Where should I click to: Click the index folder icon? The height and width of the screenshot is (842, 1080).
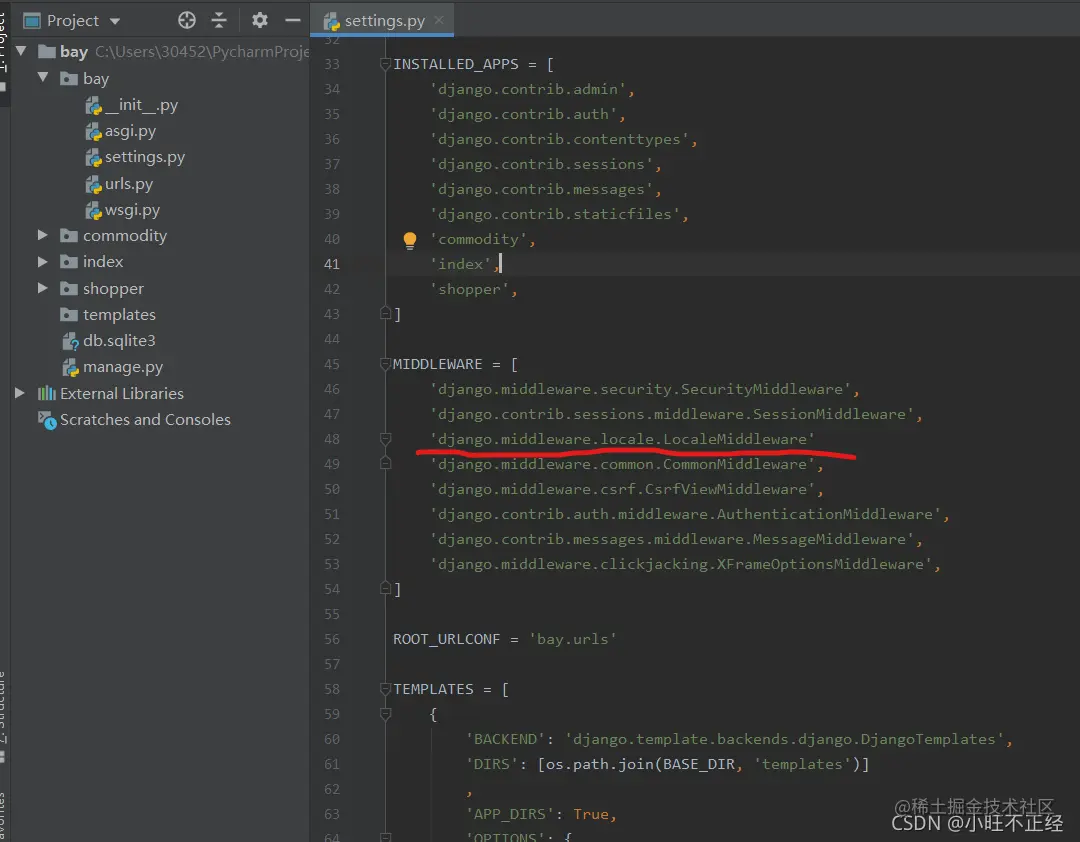[x=69, y=262]
